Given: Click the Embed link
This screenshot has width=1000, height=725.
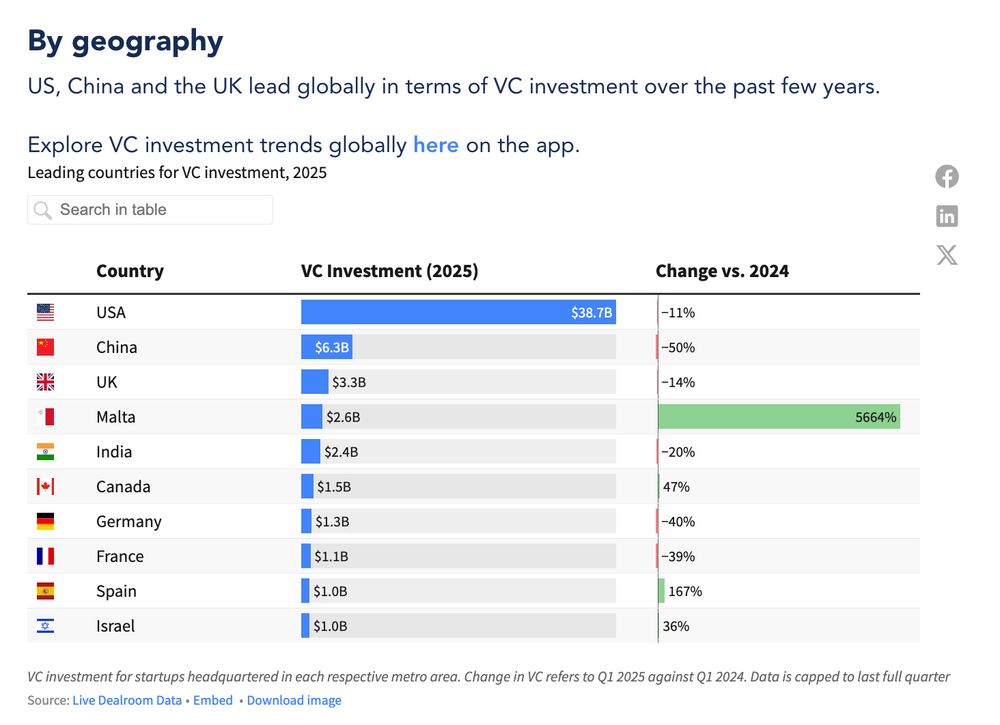Looking at the screenshot, I should pos(213,700).
